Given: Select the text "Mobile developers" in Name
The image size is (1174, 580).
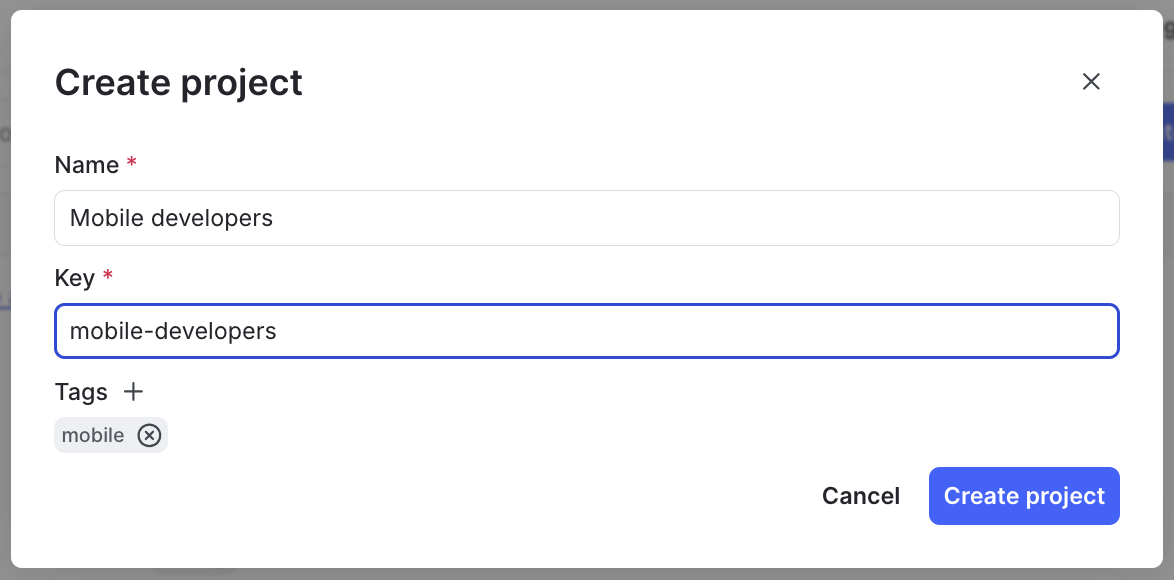Looking at the screenshot, I should (170, 217).
